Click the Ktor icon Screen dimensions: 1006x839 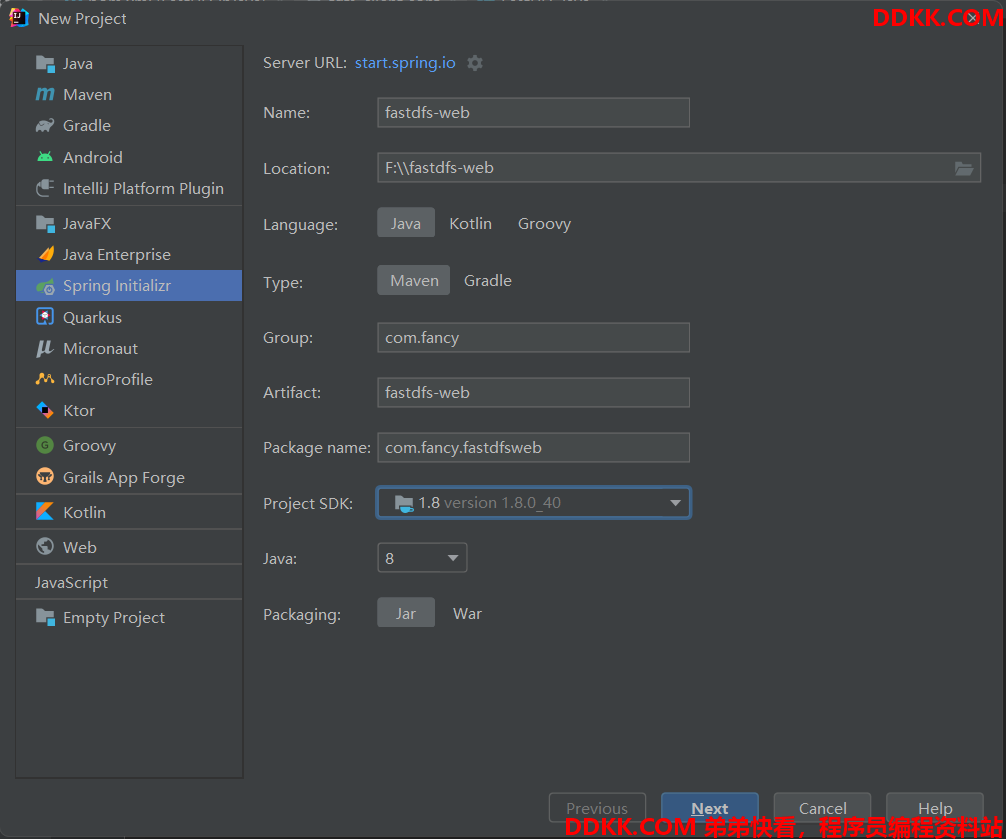[x=45, y=410]
